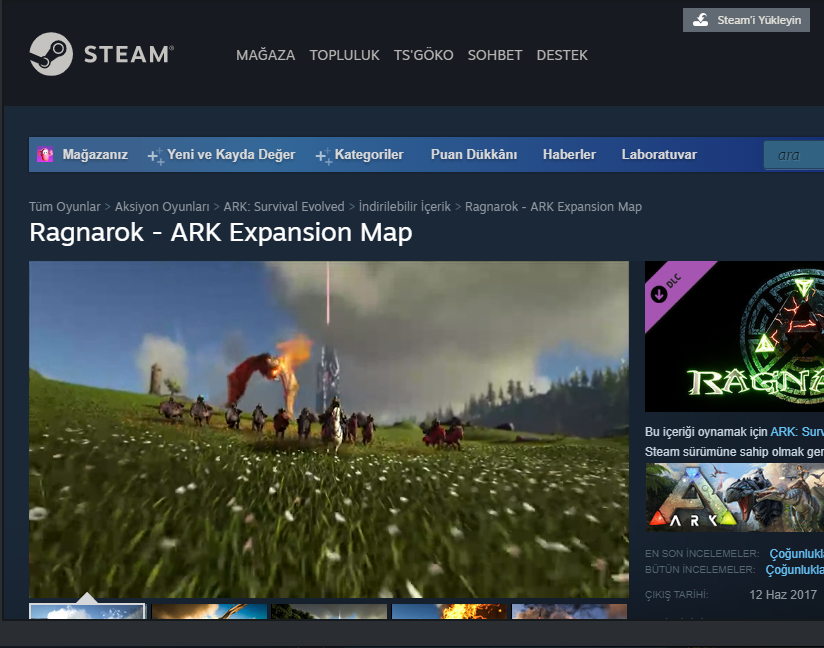Open the Ragnarok DLC header image
The width and height of the screenshot is (824, 648).
(734, 336)
